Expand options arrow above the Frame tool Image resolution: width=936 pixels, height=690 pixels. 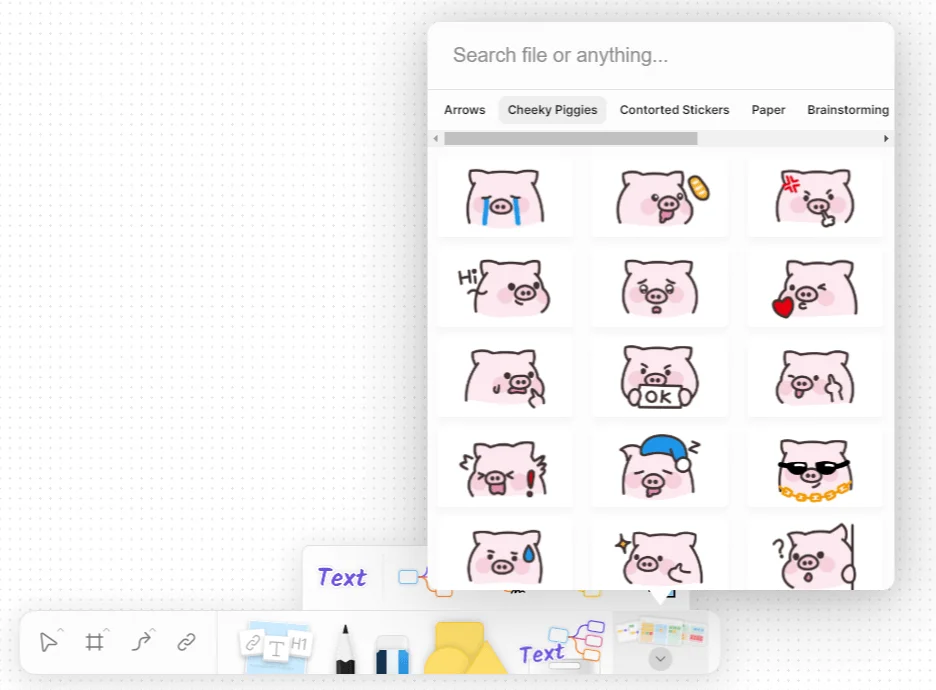coord(106,630)
